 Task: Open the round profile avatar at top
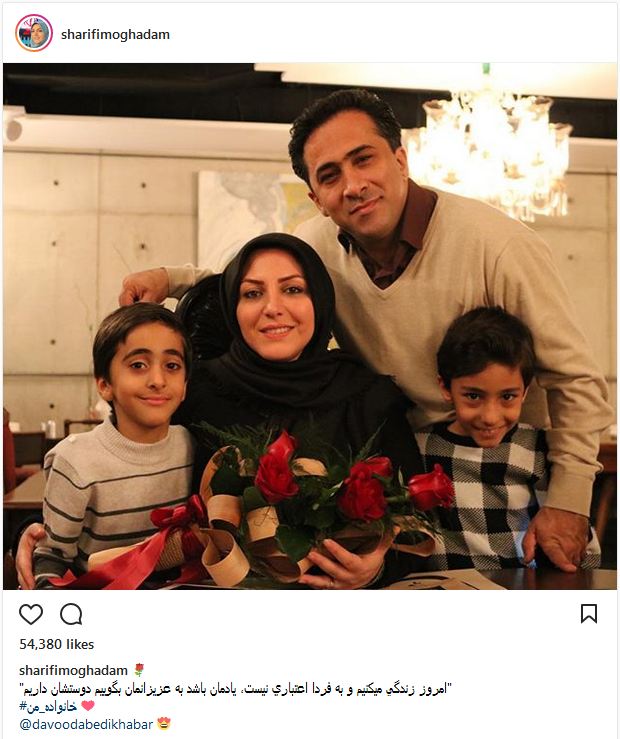pyautogui.click(x=33, y=33)
